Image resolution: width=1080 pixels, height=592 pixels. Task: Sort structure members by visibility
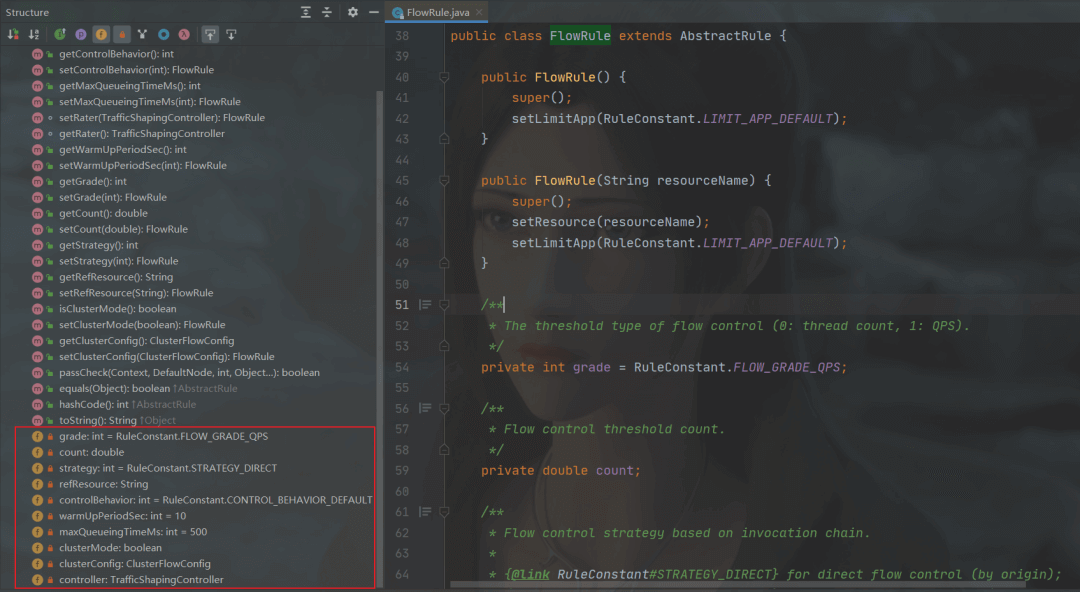pos(12,34)
